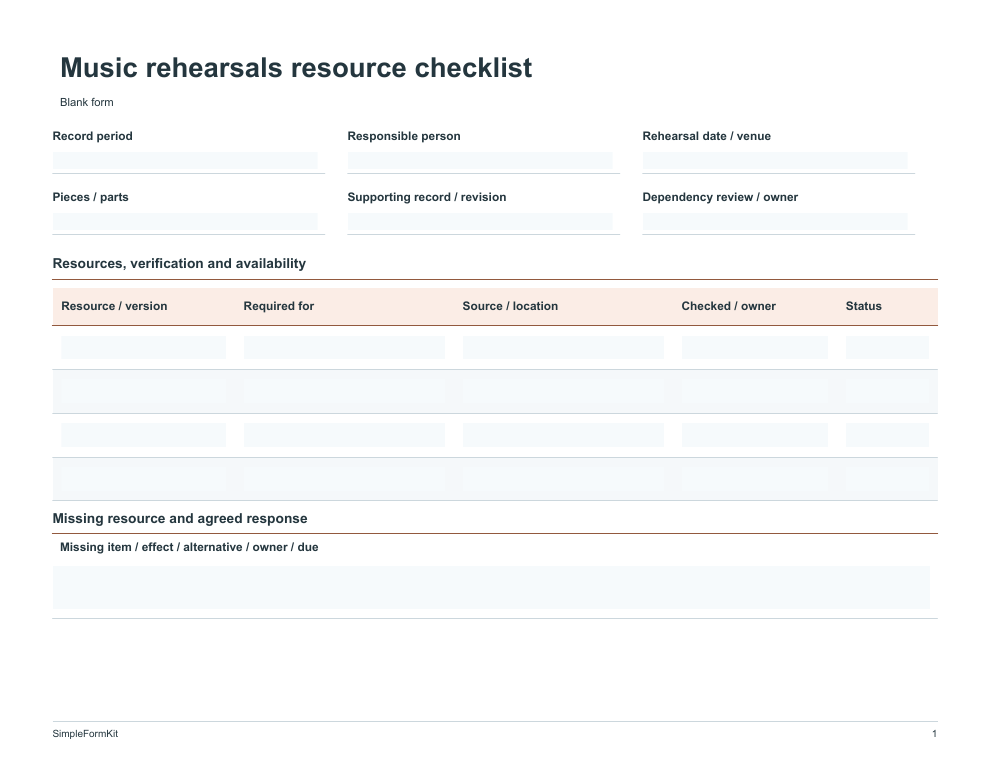Viewport: 990px width, 765px height.
Task: Click the 'Supporting record / revision' label
Action: click(427, 197)
